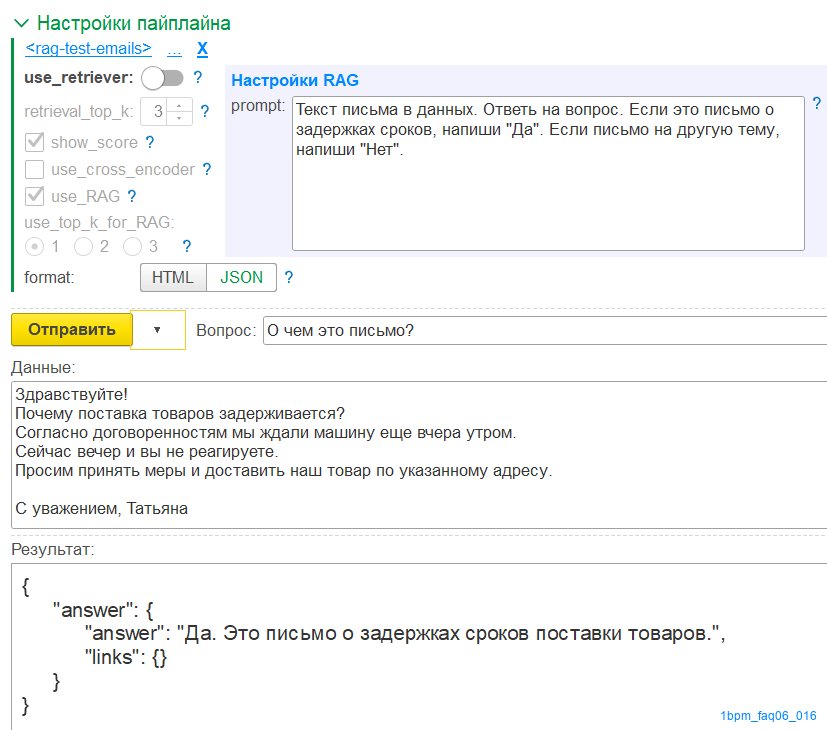Image resolution: width=827 pixels, height=730 pixels.
Task: Open help for show_score option
Action: pyautogui.click(x=150, y=142)
